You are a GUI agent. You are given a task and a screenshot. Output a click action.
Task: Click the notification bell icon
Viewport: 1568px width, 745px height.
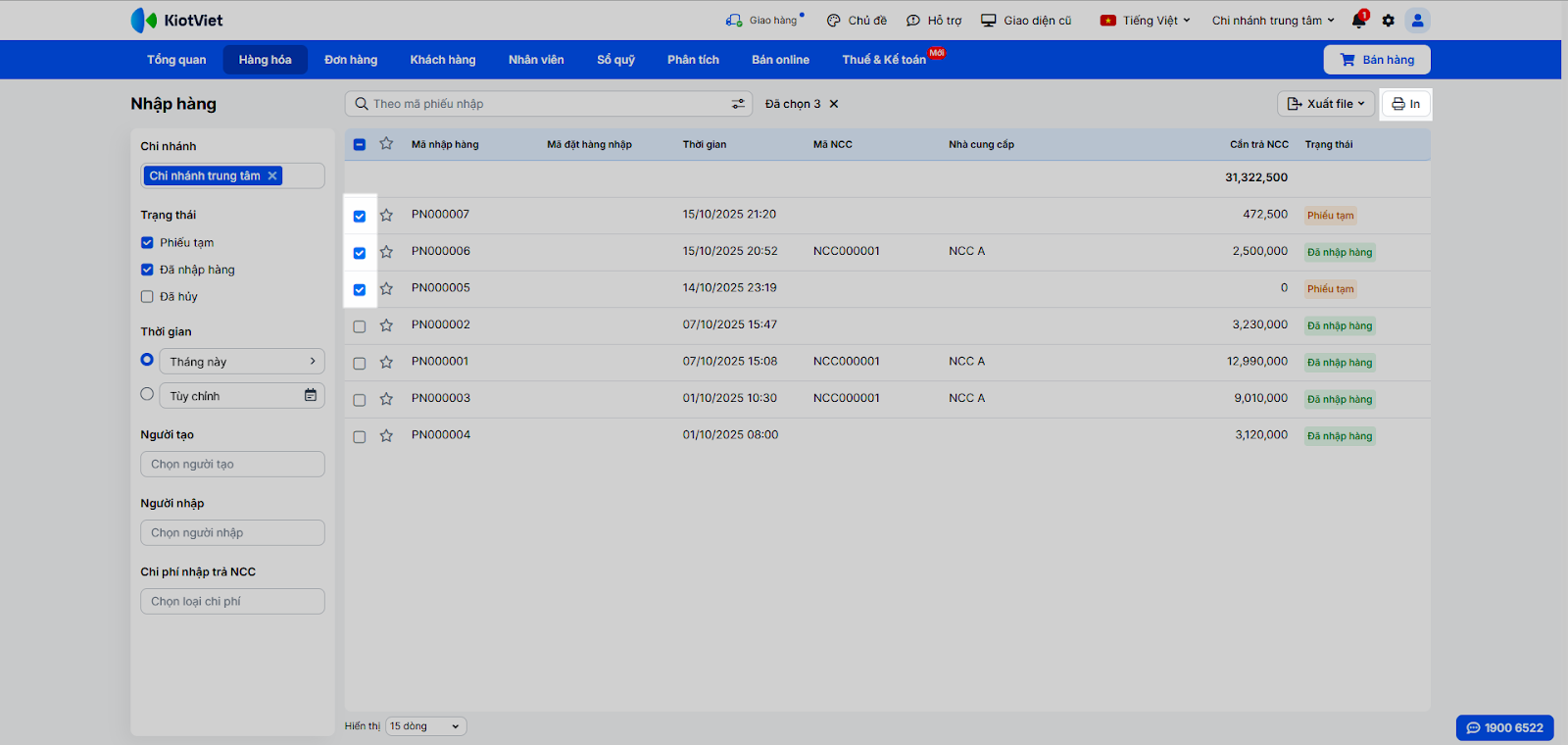point(1358,21)
